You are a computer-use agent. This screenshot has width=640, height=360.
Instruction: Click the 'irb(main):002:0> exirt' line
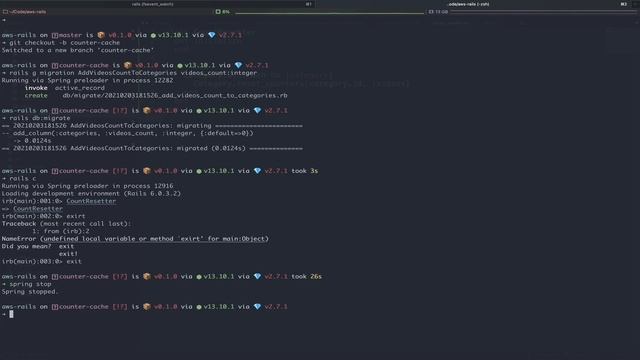pyautogui.click(x=44, y=216)
